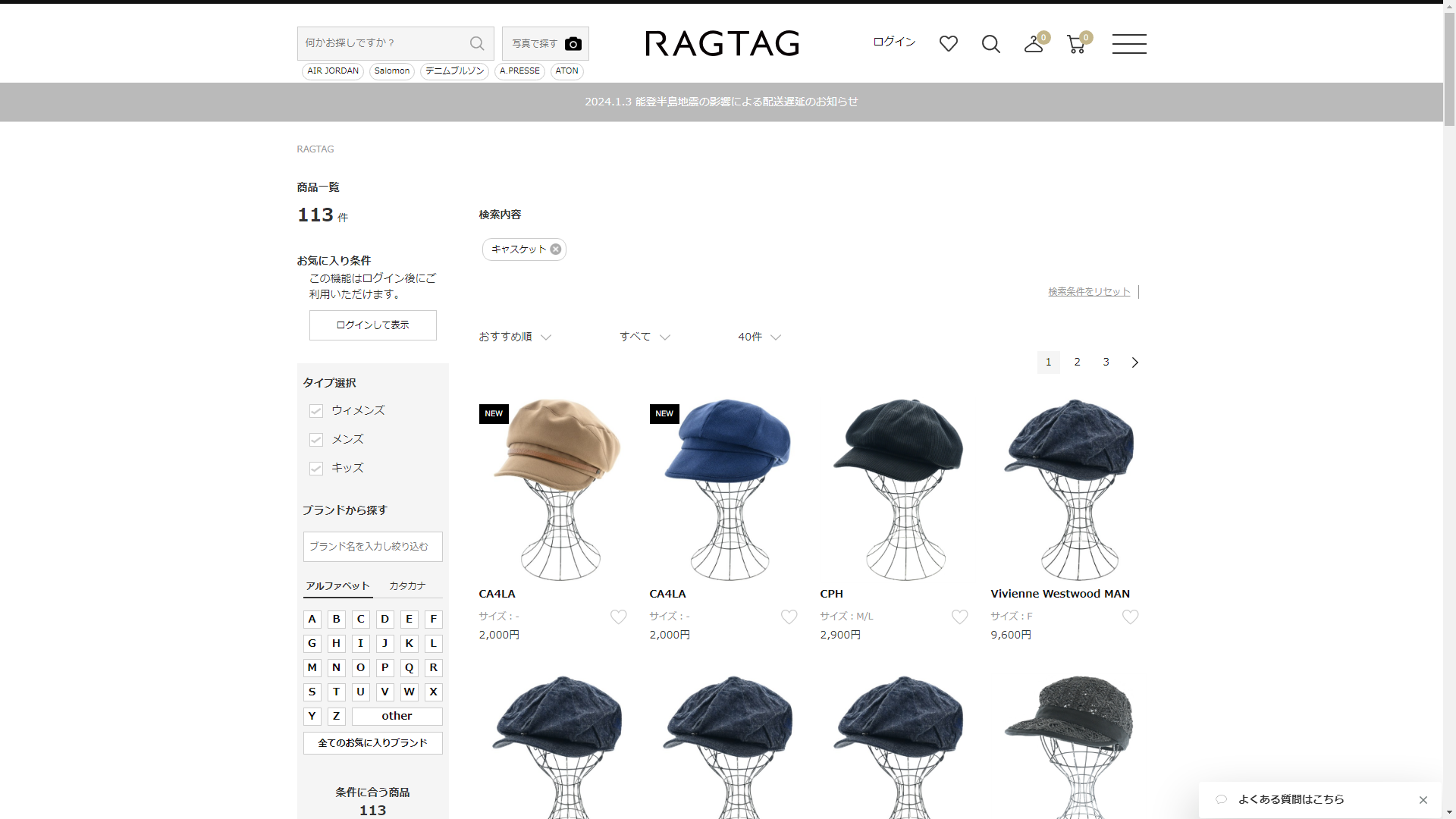Open Vivienne Westwood MAN cap thumbnail
1456x819 pixels.
click(1068, 489)
